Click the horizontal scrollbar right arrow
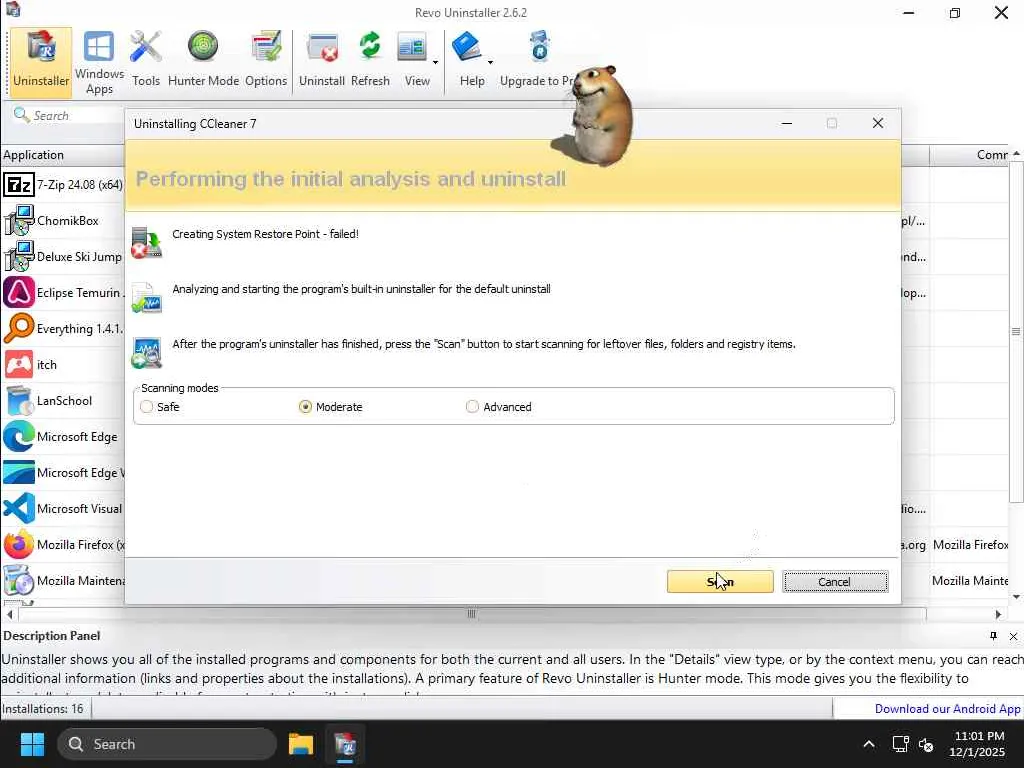This screenshot has width=1024, height=768. point(999,614)
